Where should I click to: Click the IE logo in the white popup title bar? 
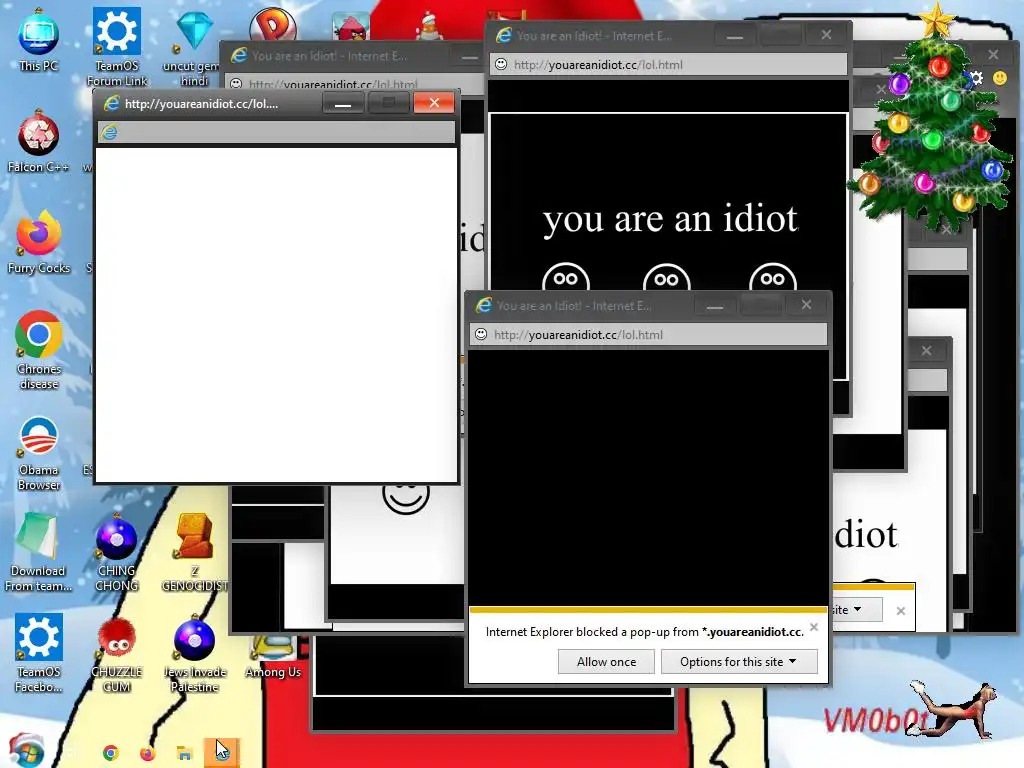click(112, 103)
